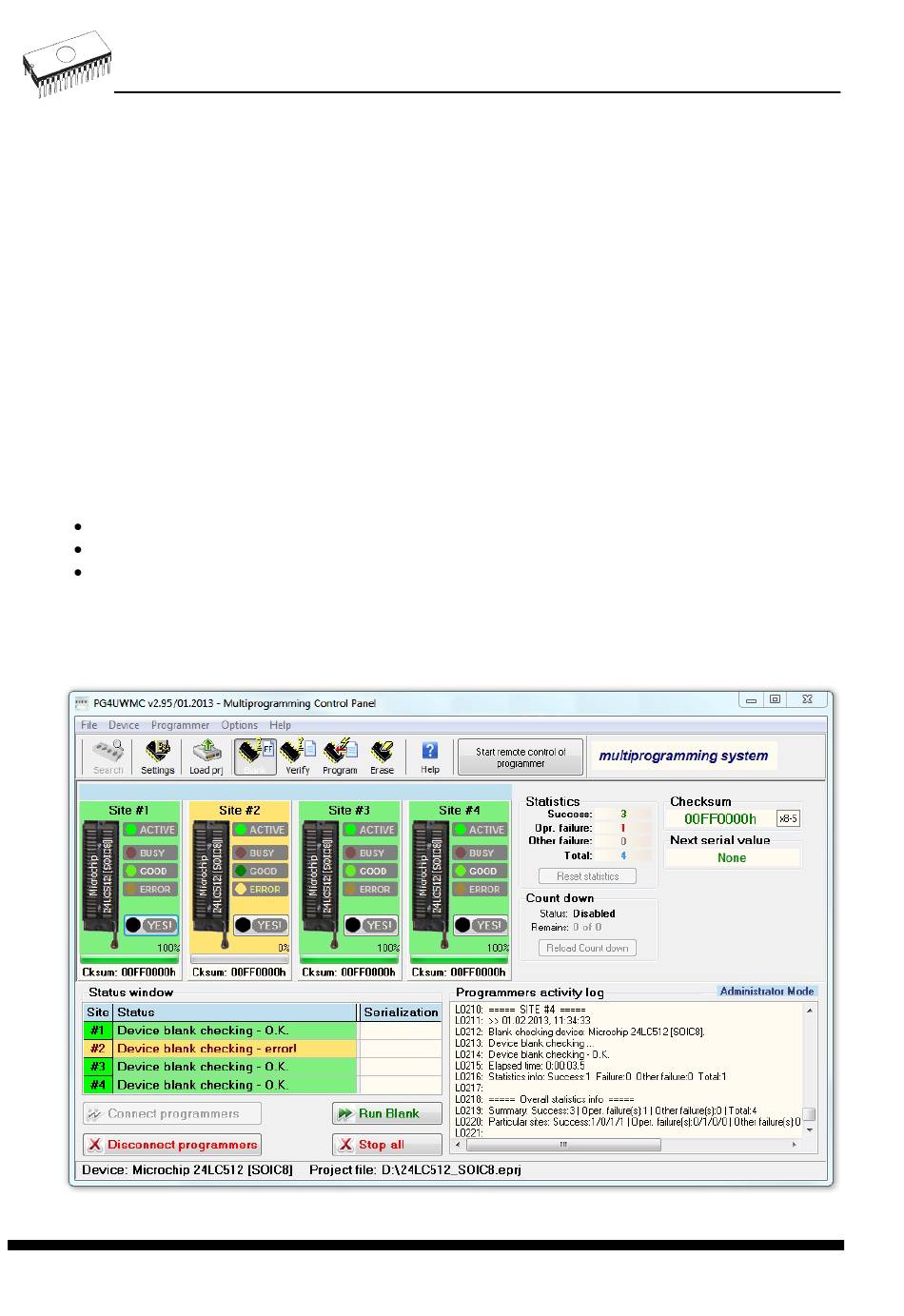Click the Program toolbar icon

pyautogui.click(x=340, y=756)
